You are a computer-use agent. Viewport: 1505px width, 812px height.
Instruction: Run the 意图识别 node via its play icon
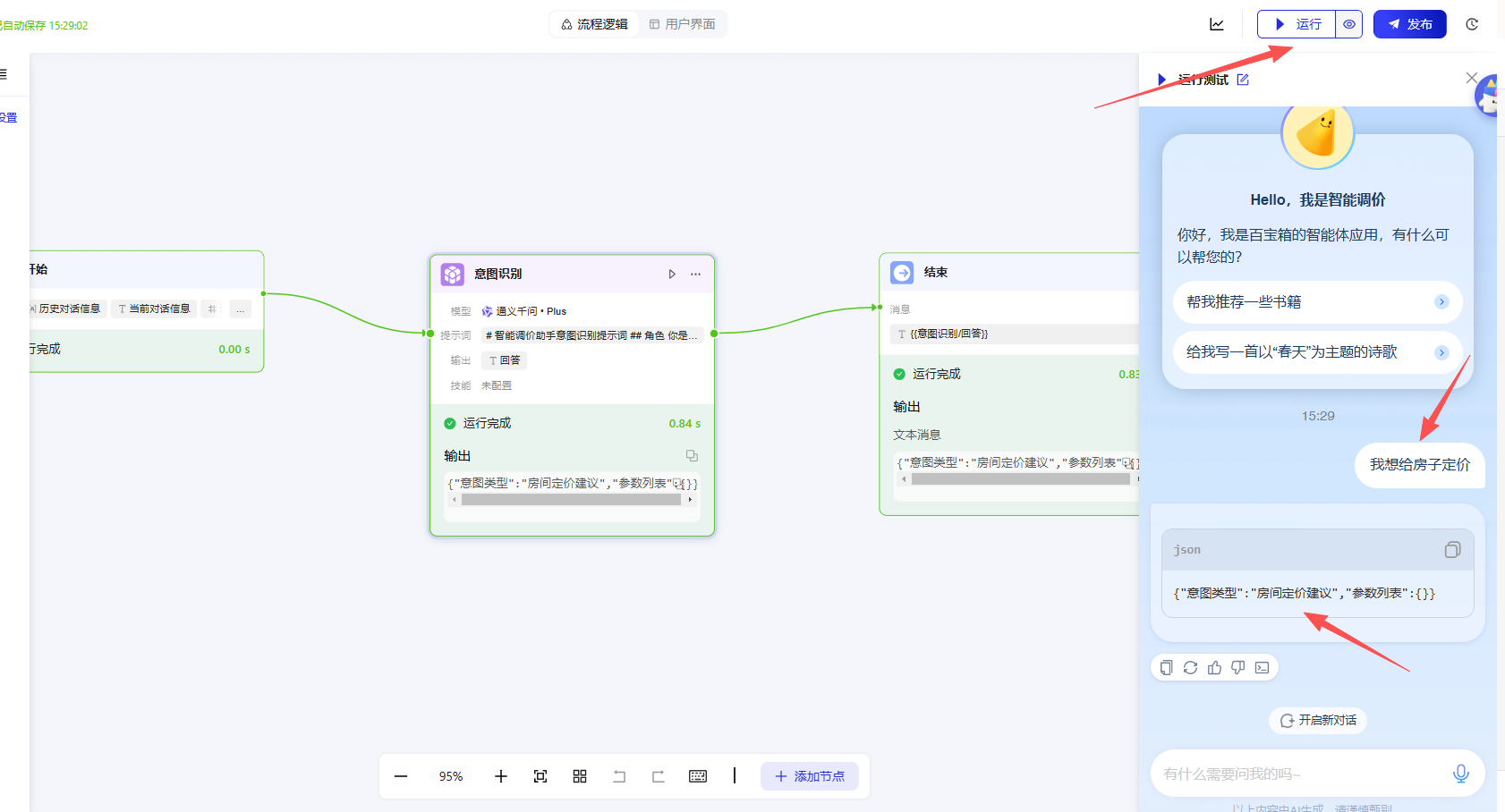pyautogui.click(x=672, y=274)
